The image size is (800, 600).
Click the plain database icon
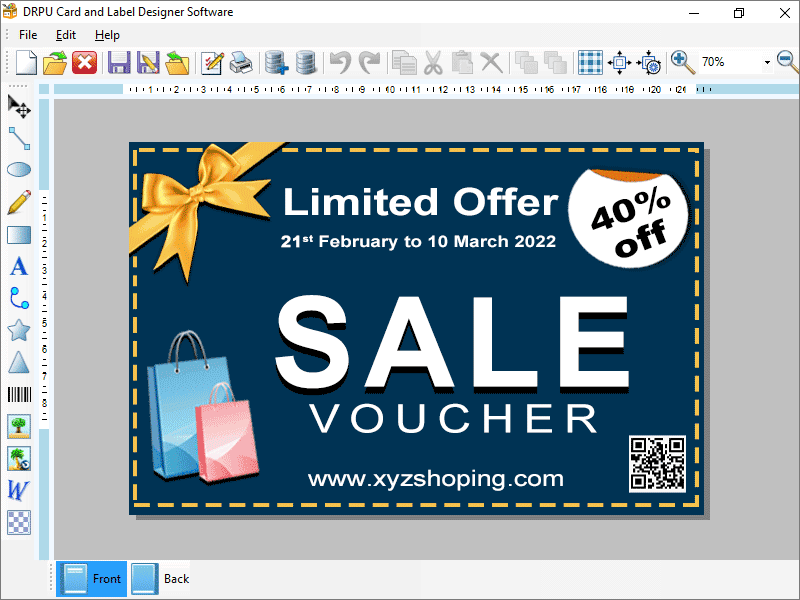[306, 63]
